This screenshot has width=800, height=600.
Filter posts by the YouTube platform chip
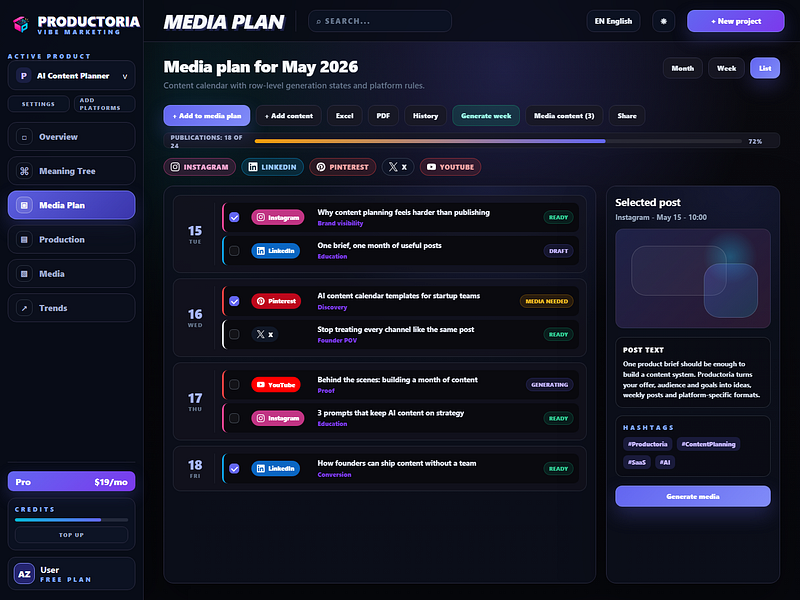tap(450, 167)
